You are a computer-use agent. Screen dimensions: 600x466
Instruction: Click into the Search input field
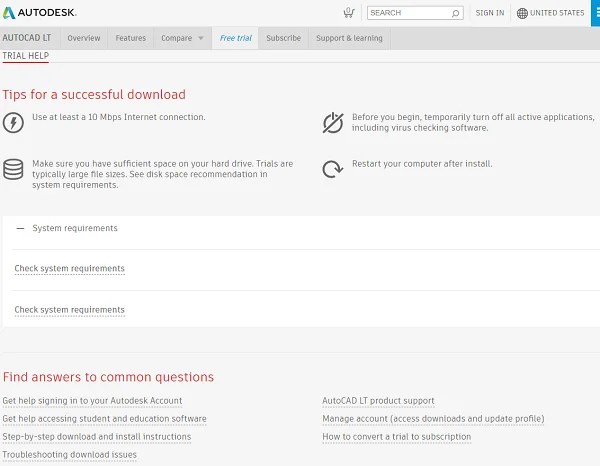[408, 13]
